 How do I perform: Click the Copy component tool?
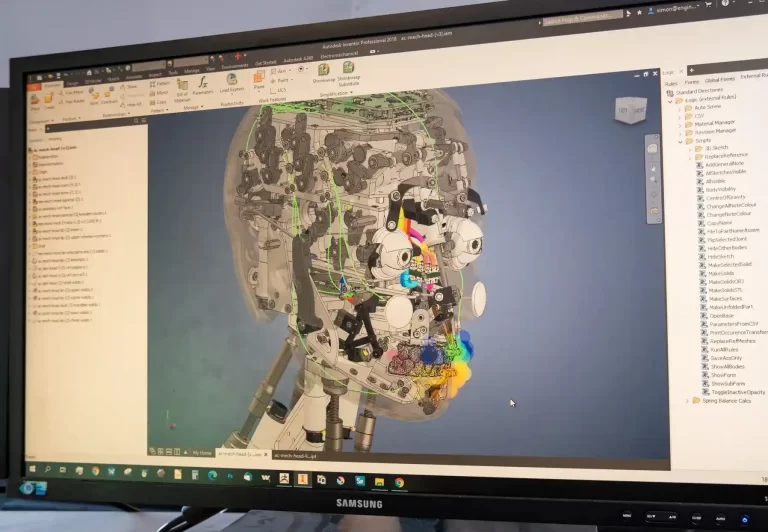(x=158, y=102)
